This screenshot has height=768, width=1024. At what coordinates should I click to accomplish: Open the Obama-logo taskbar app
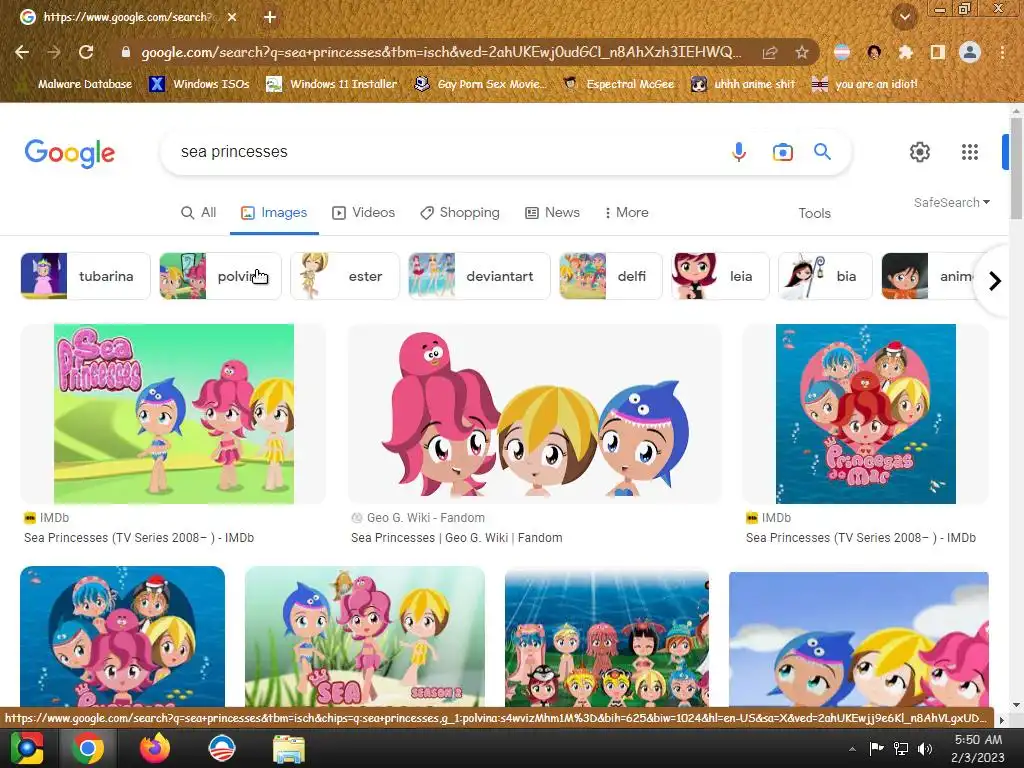[221, 748]
